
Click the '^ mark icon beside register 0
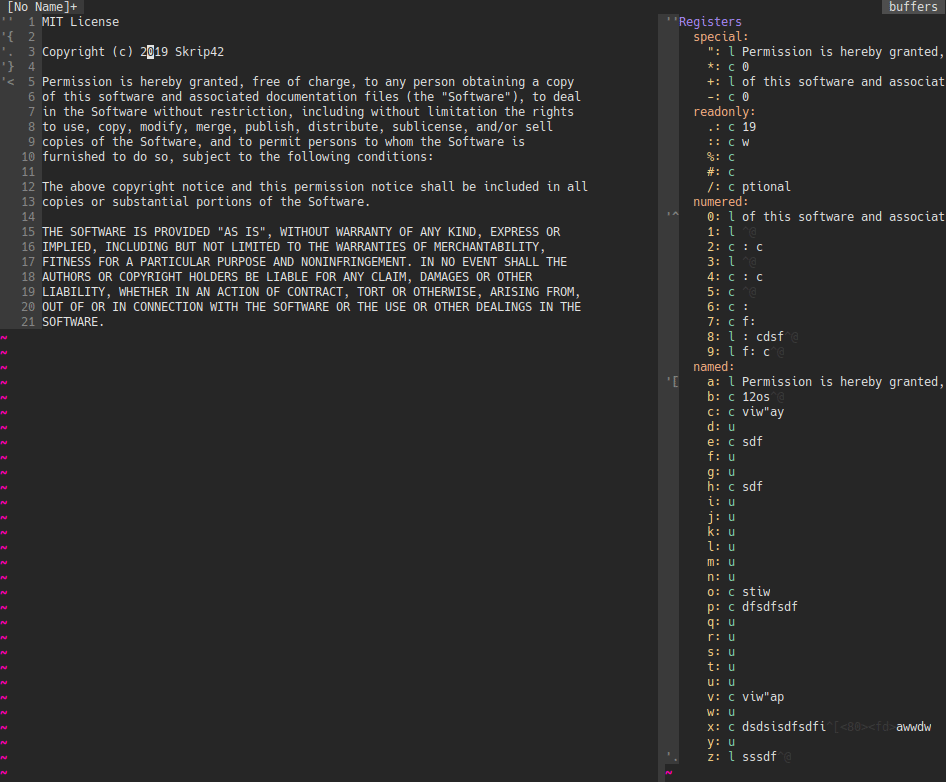point(674,211)
